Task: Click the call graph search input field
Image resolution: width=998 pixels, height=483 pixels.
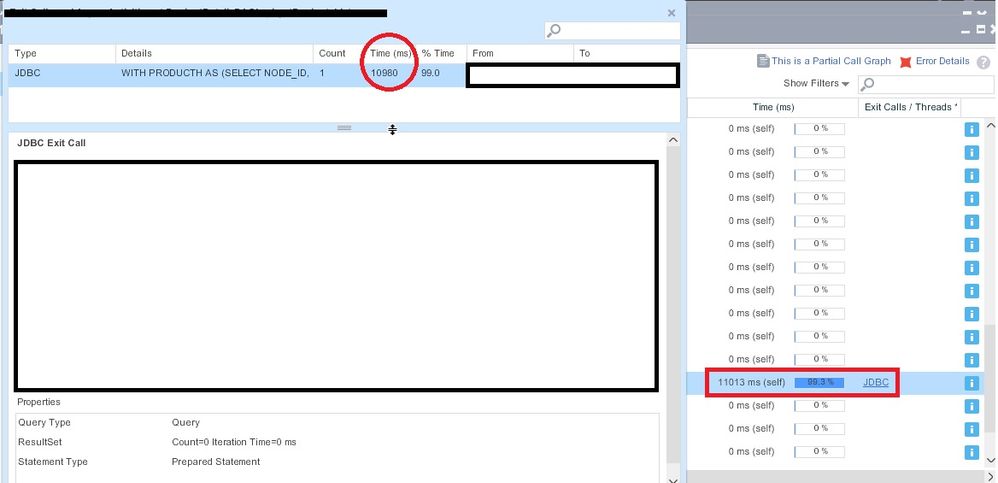Action: 925,84
